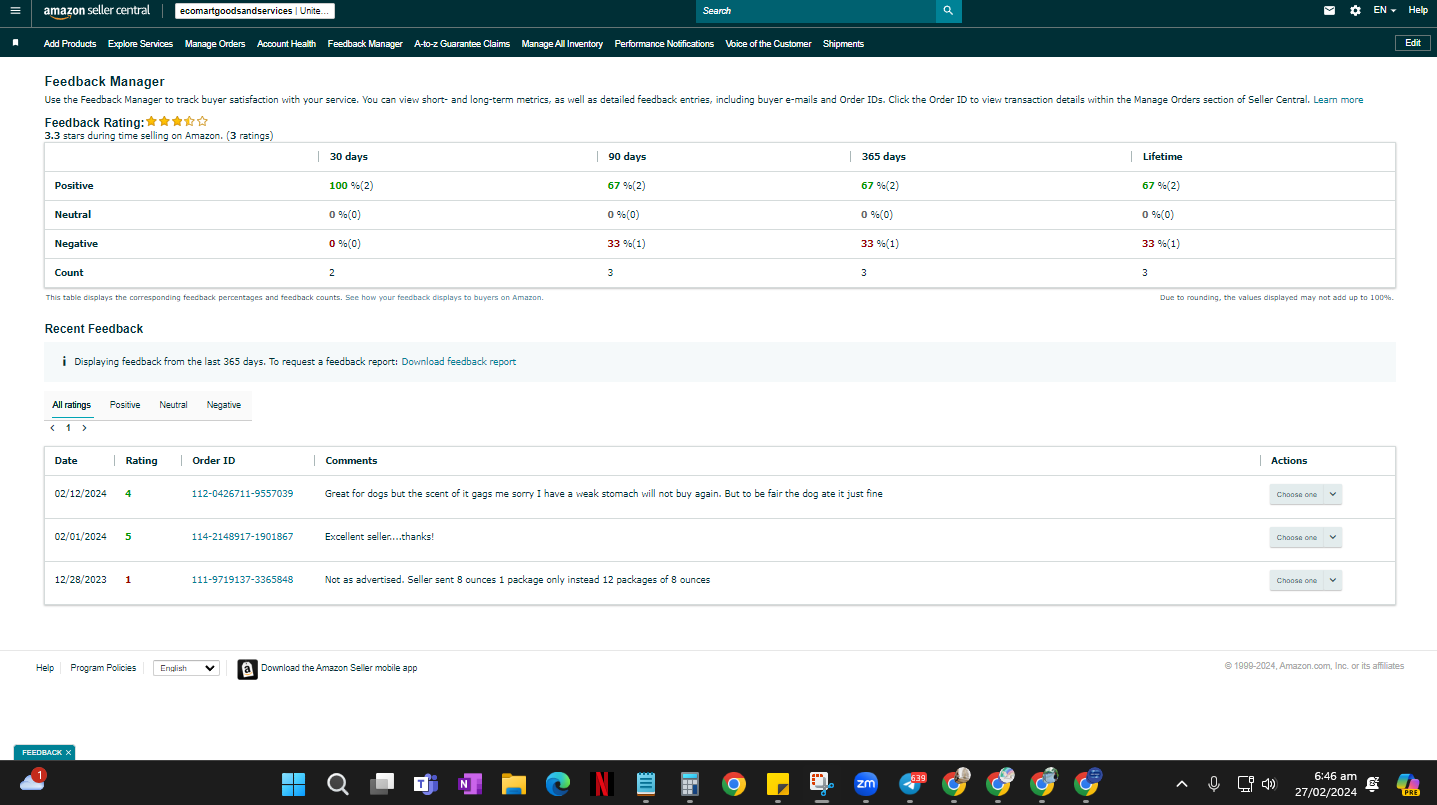
Task: Click Download feedback report link
Action: (459, 362)
